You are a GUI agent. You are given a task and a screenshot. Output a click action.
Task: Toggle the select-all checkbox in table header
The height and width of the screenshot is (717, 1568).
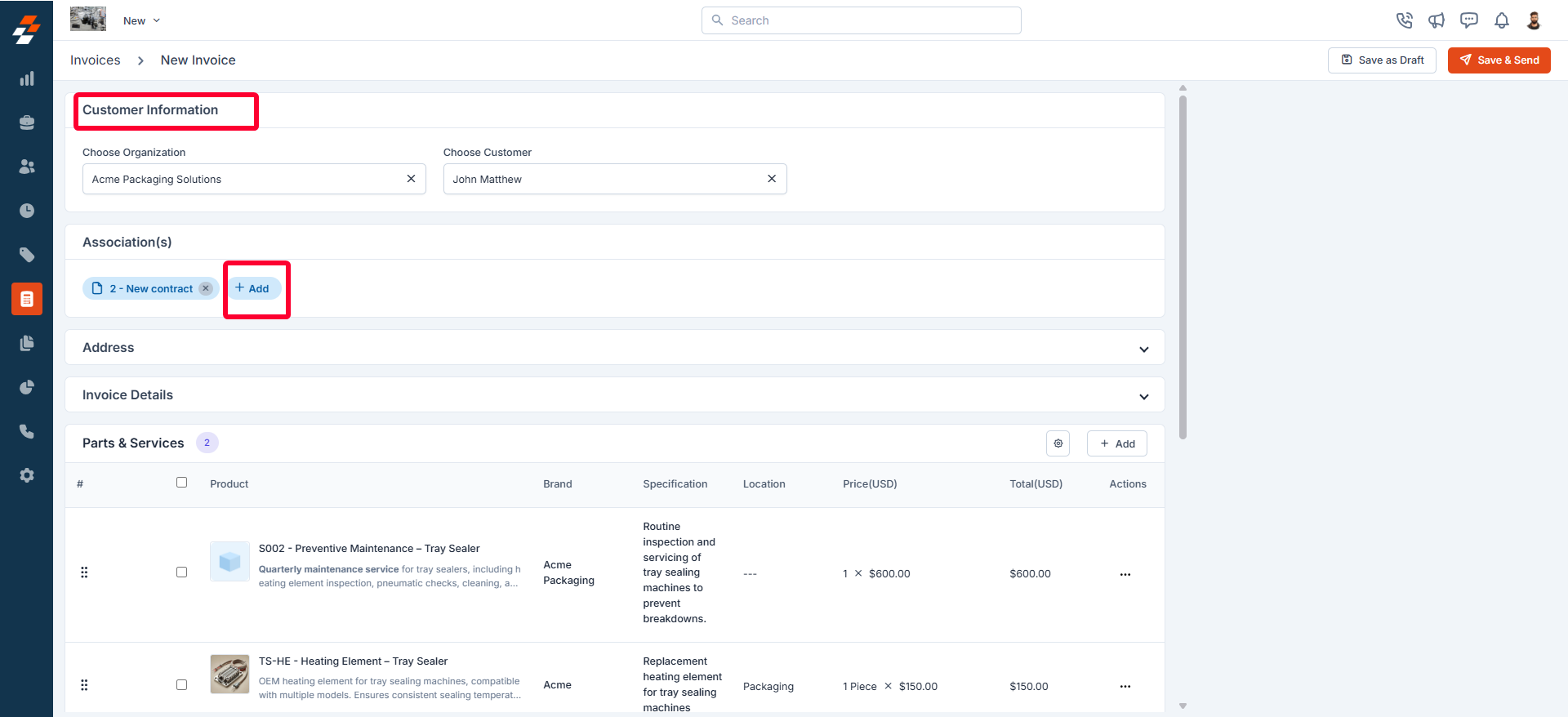[x=181, y=483]
